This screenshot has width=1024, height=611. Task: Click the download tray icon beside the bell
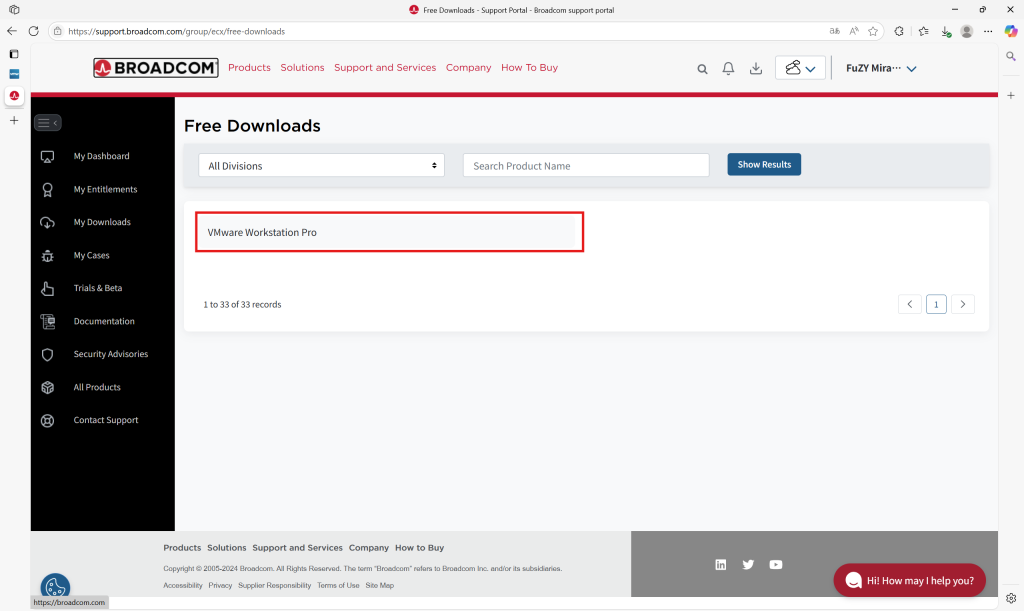[x=756, y=68]
